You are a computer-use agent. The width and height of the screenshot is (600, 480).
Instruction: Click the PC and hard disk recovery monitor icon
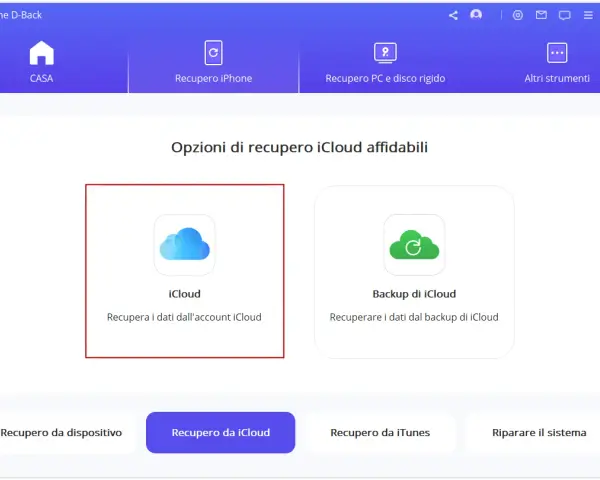[x=385, y=53]
